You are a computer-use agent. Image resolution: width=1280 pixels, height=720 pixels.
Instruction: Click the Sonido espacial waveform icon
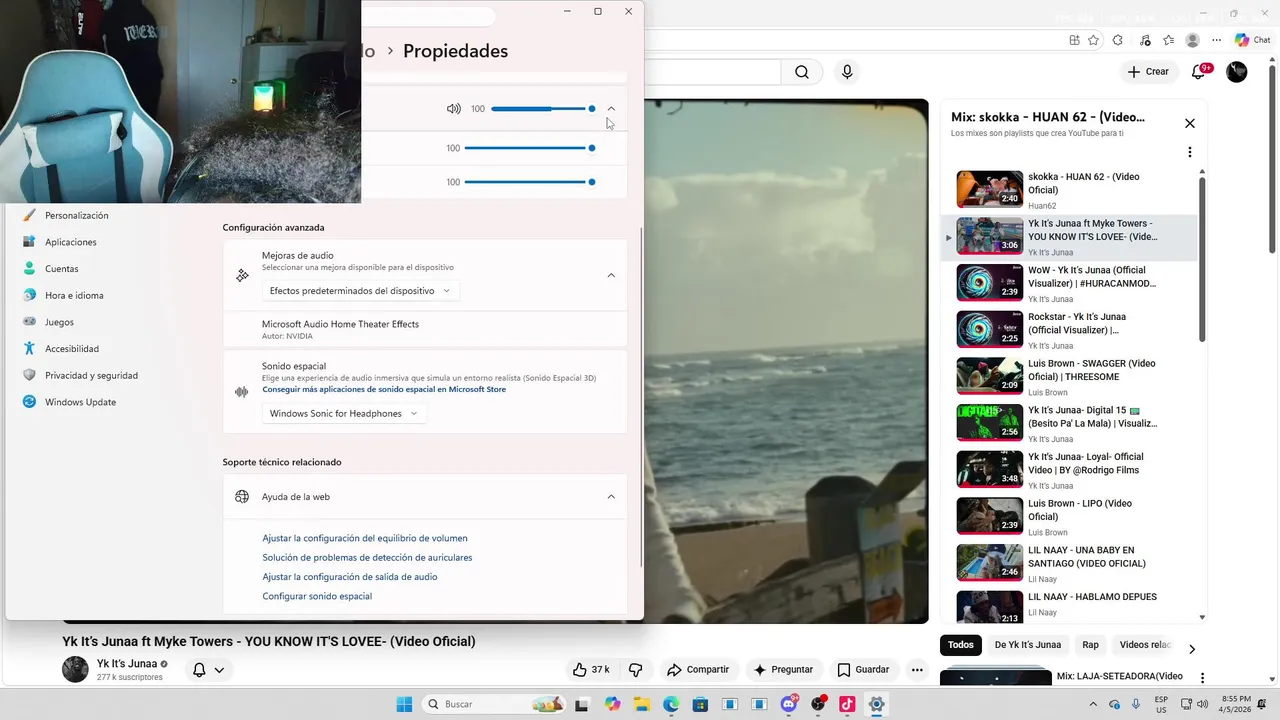[x=241, y=392]
